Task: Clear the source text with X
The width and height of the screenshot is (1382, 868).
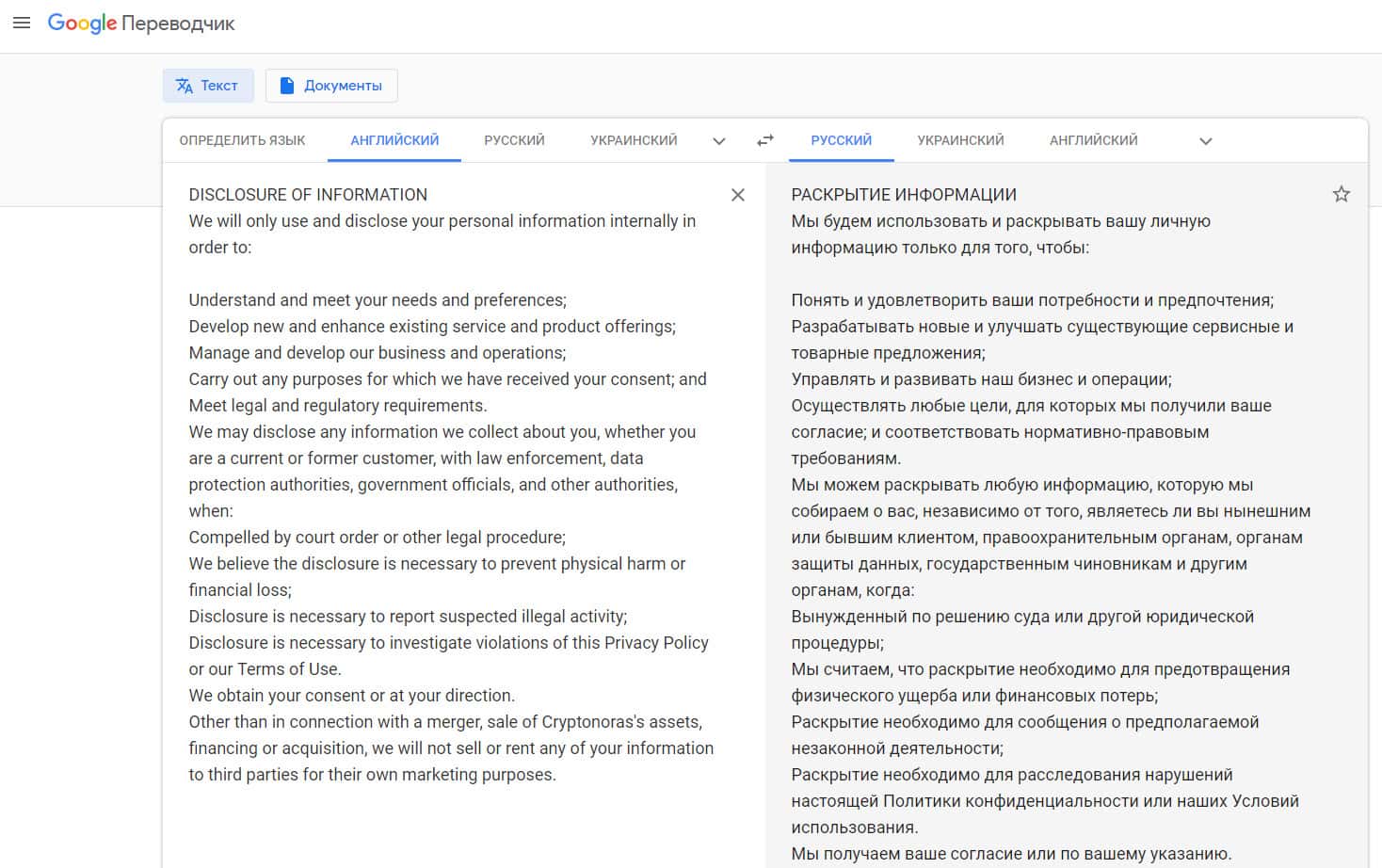Action: pos(738,195)
